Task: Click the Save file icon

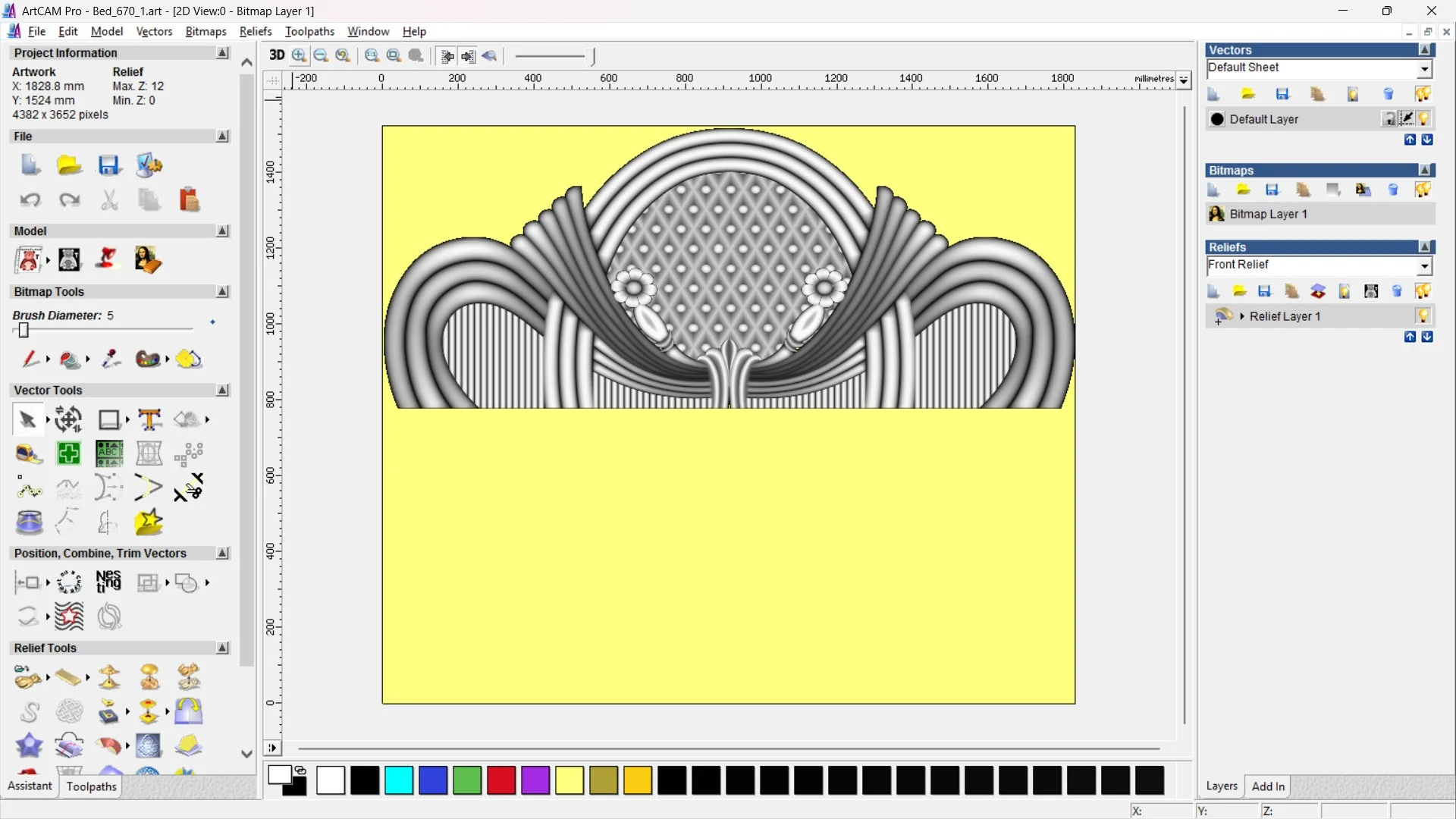Action: pos(108,165)
